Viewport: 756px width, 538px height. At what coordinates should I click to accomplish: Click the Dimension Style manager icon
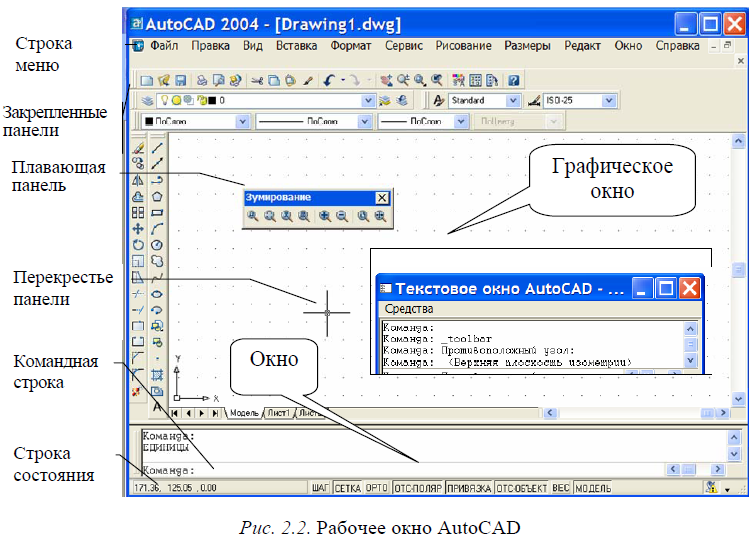[534, 101]
